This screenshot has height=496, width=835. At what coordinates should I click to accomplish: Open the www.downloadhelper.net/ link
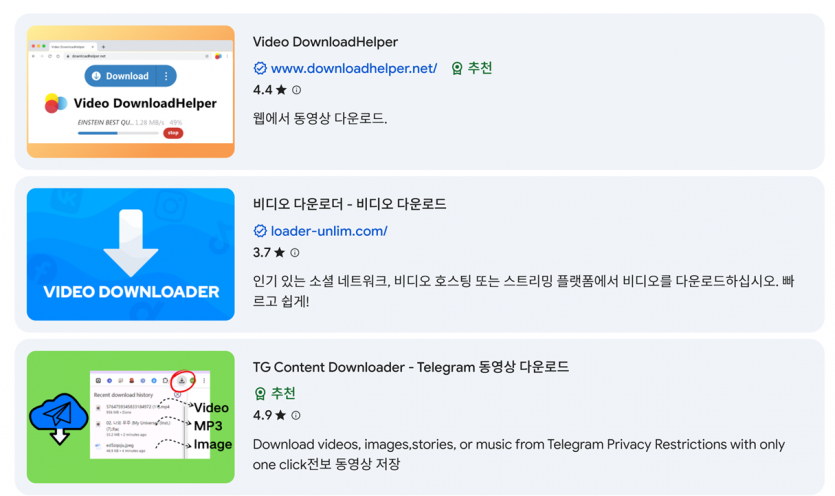[x=354, y=68]
